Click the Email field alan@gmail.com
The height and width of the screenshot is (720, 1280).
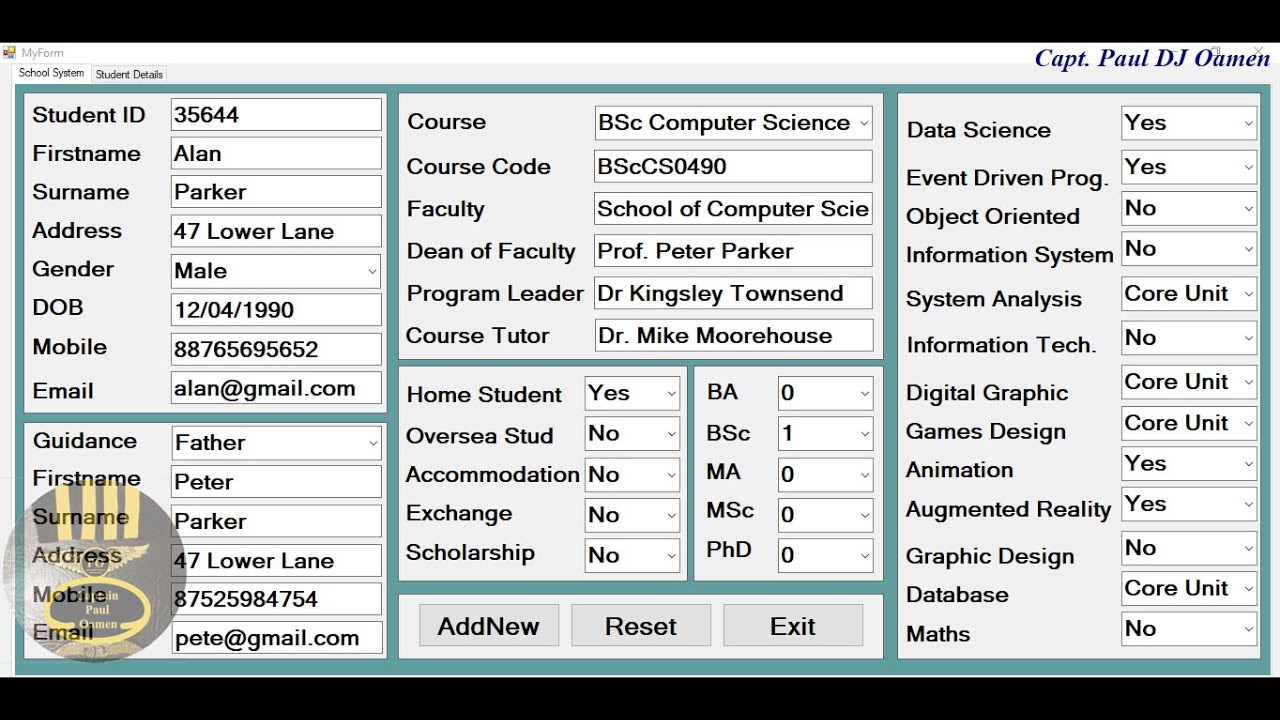point(276,388)
